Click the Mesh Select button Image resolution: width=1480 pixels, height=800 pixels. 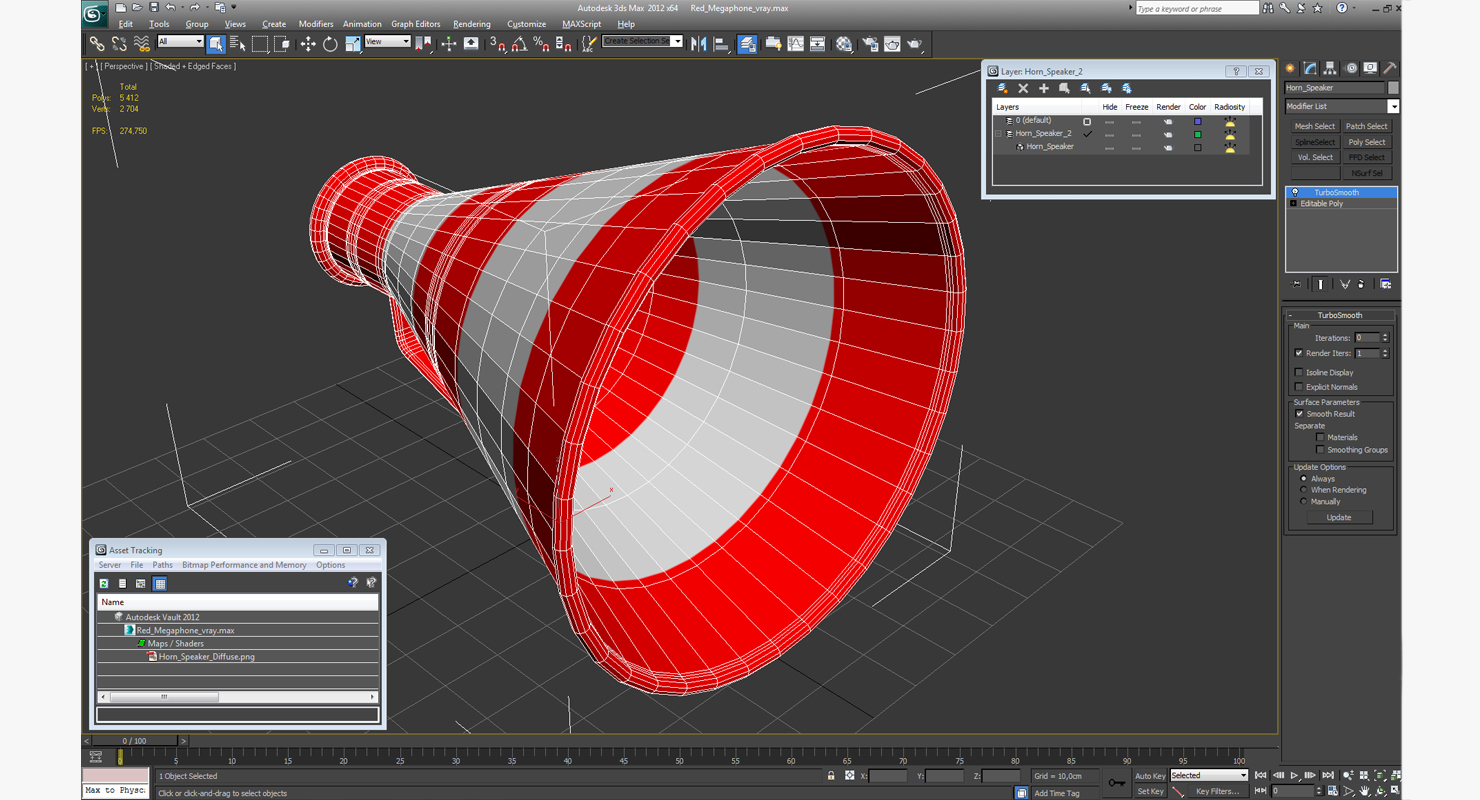pos(1314,126)
